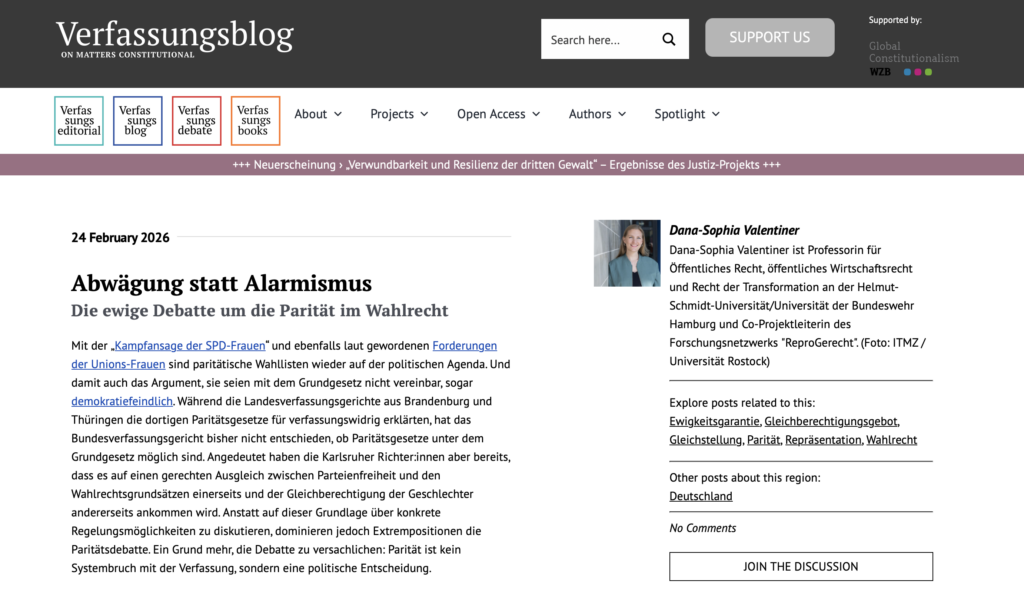
Task: Open the Spotlight menu
Action: pos(686,114)
